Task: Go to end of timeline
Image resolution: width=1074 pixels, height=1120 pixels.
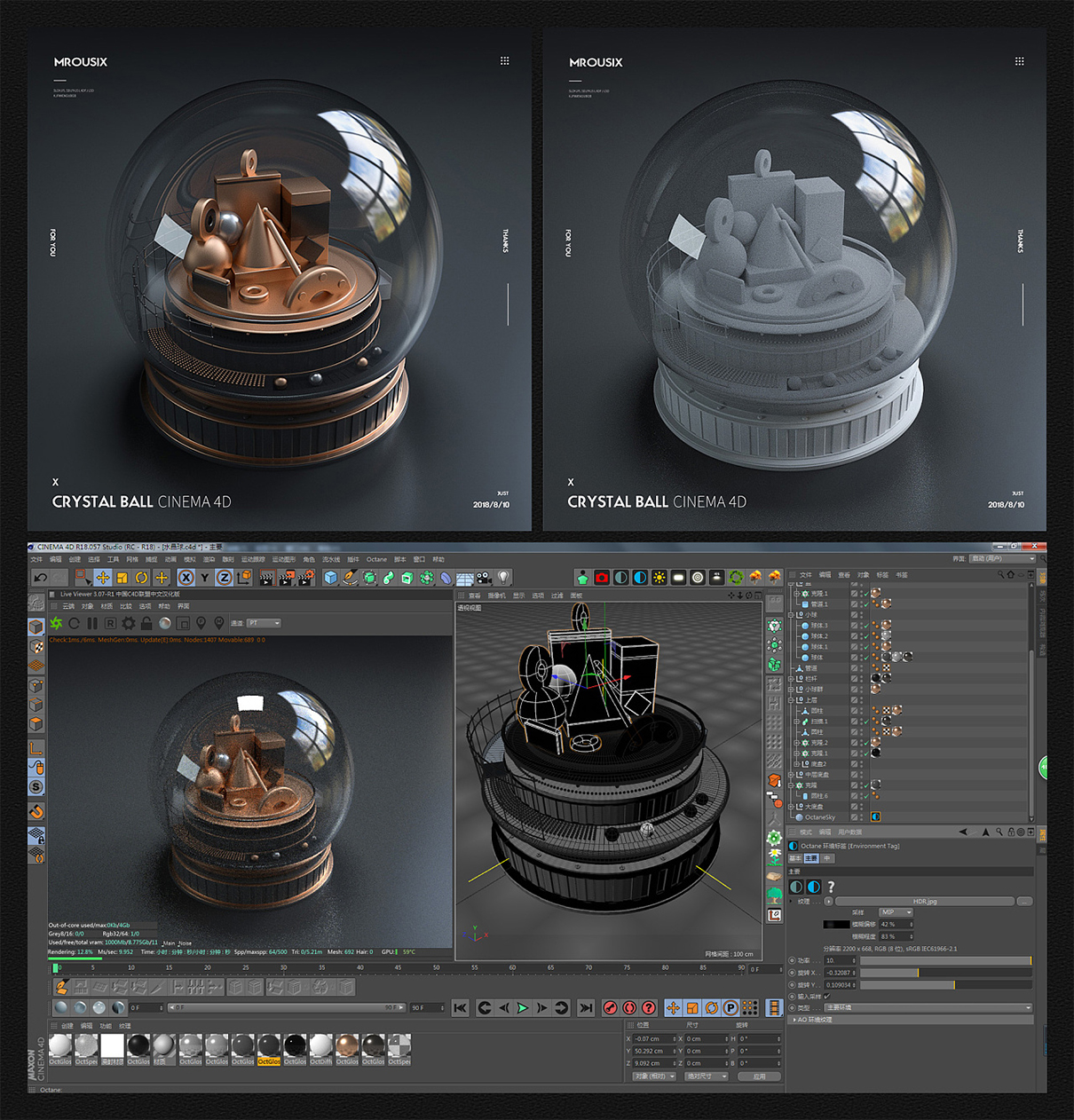Action: coord(586,1007)
